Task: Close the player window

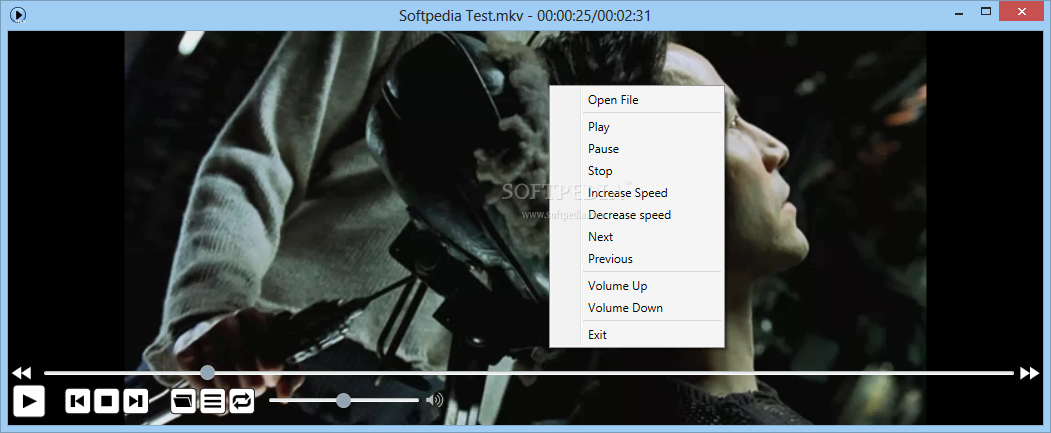Action: pyautogui.click(x=1022, y=11)
